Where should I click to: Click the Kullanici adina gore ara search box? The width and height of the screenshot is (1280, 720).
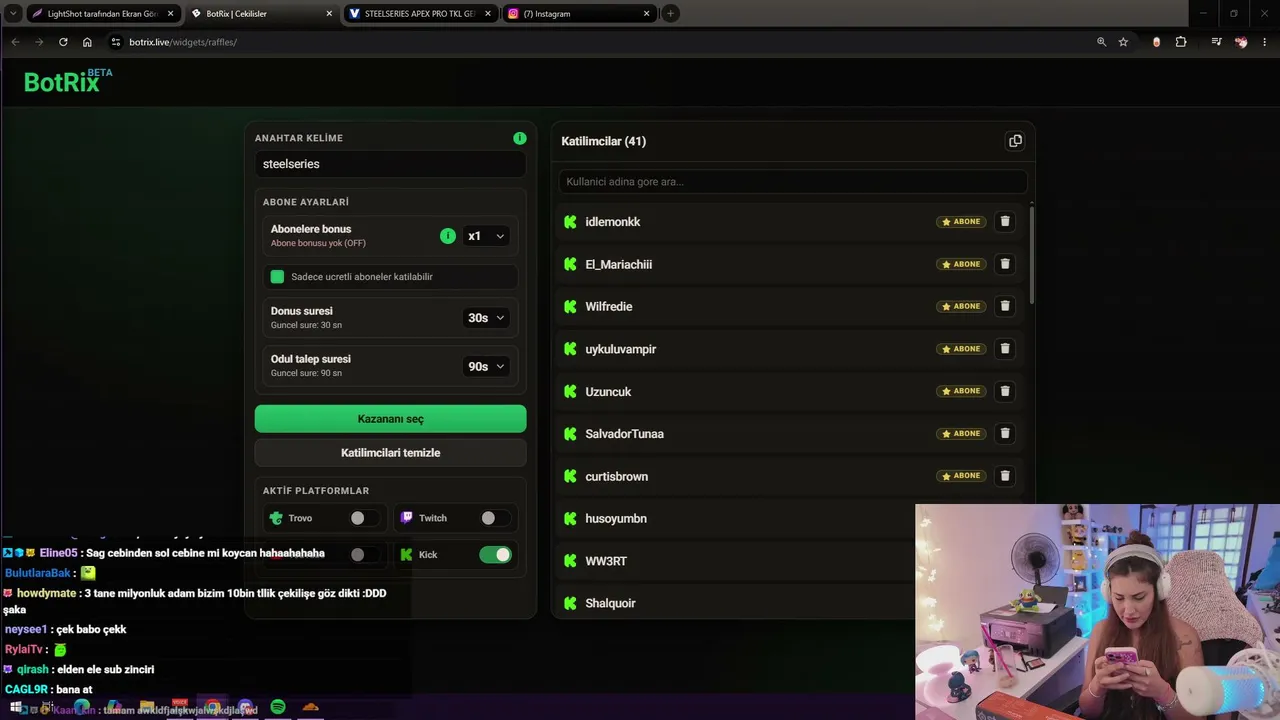click(x=793, y=182)
